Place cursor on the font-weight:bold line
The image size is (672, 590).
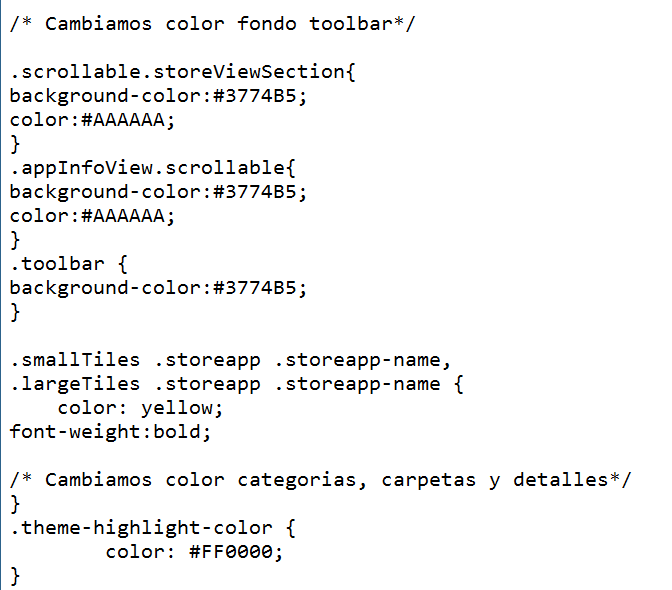pyautogui.click(x=111, y=432)
